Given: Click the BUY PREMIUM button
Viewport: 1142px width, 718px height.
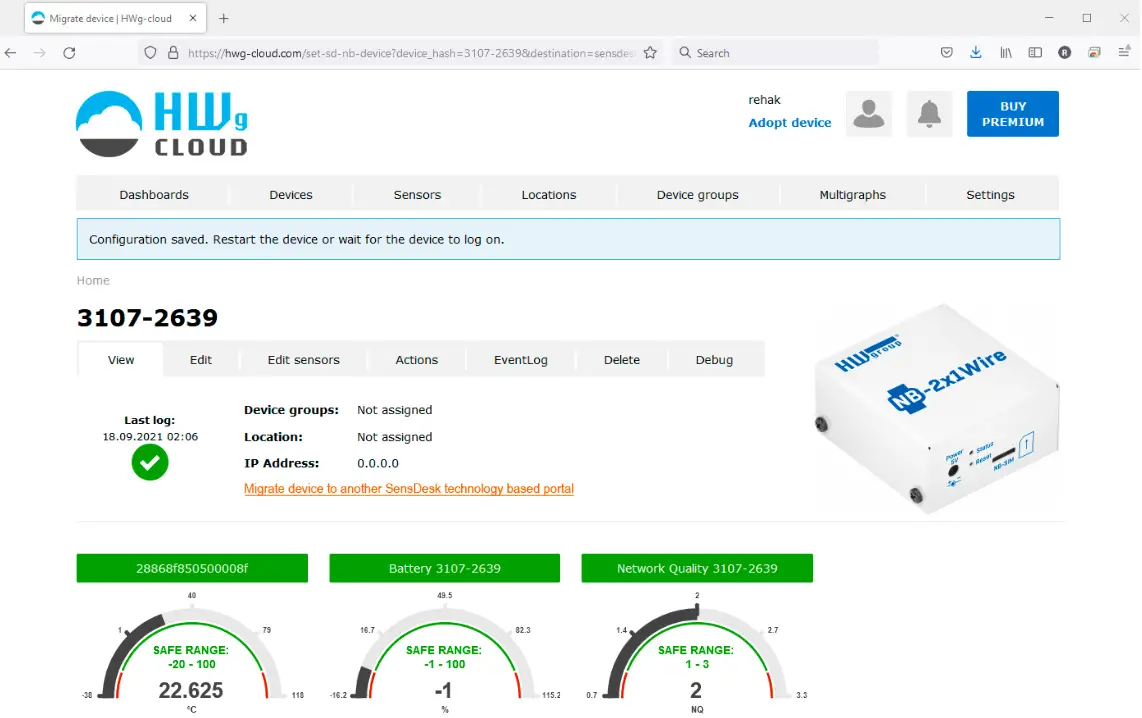Looking at the screenshot, I should (x=1012, y=114).
